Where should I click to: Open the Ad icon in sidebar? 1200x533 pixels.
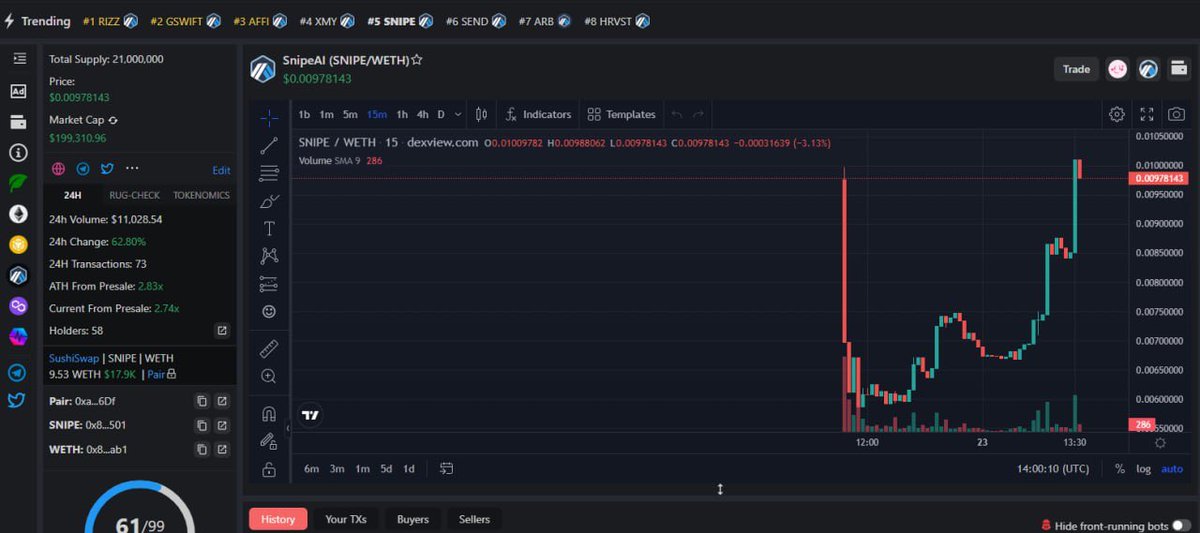pyautogui.click(x=17, y=91)
